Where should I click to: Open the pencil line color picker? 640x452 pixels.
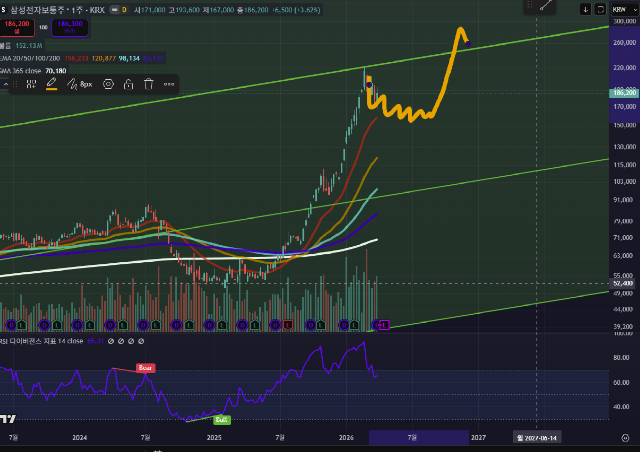(51, 84)
